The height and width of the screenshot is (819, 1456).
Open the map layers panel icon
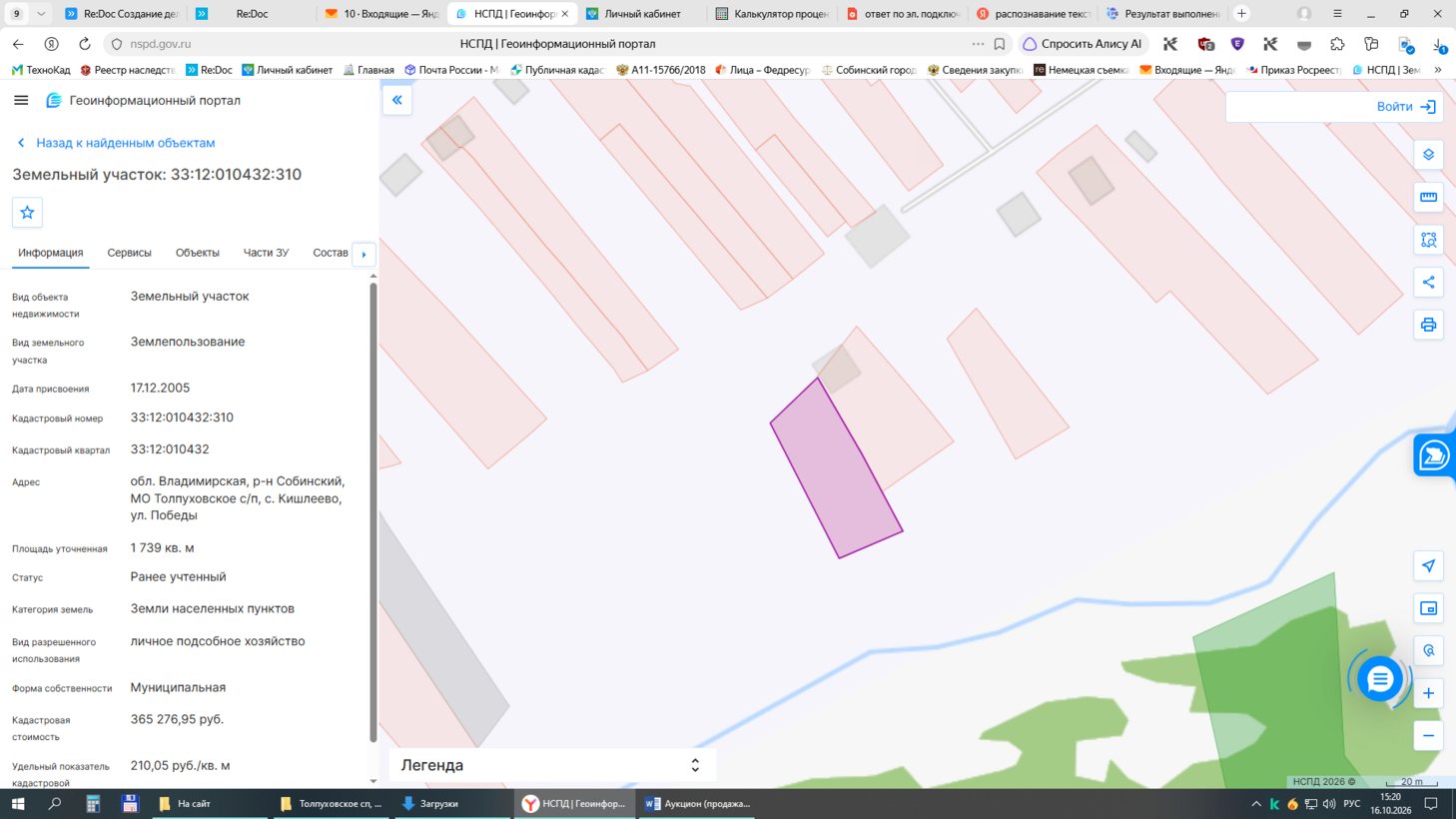coord(1428,155)
